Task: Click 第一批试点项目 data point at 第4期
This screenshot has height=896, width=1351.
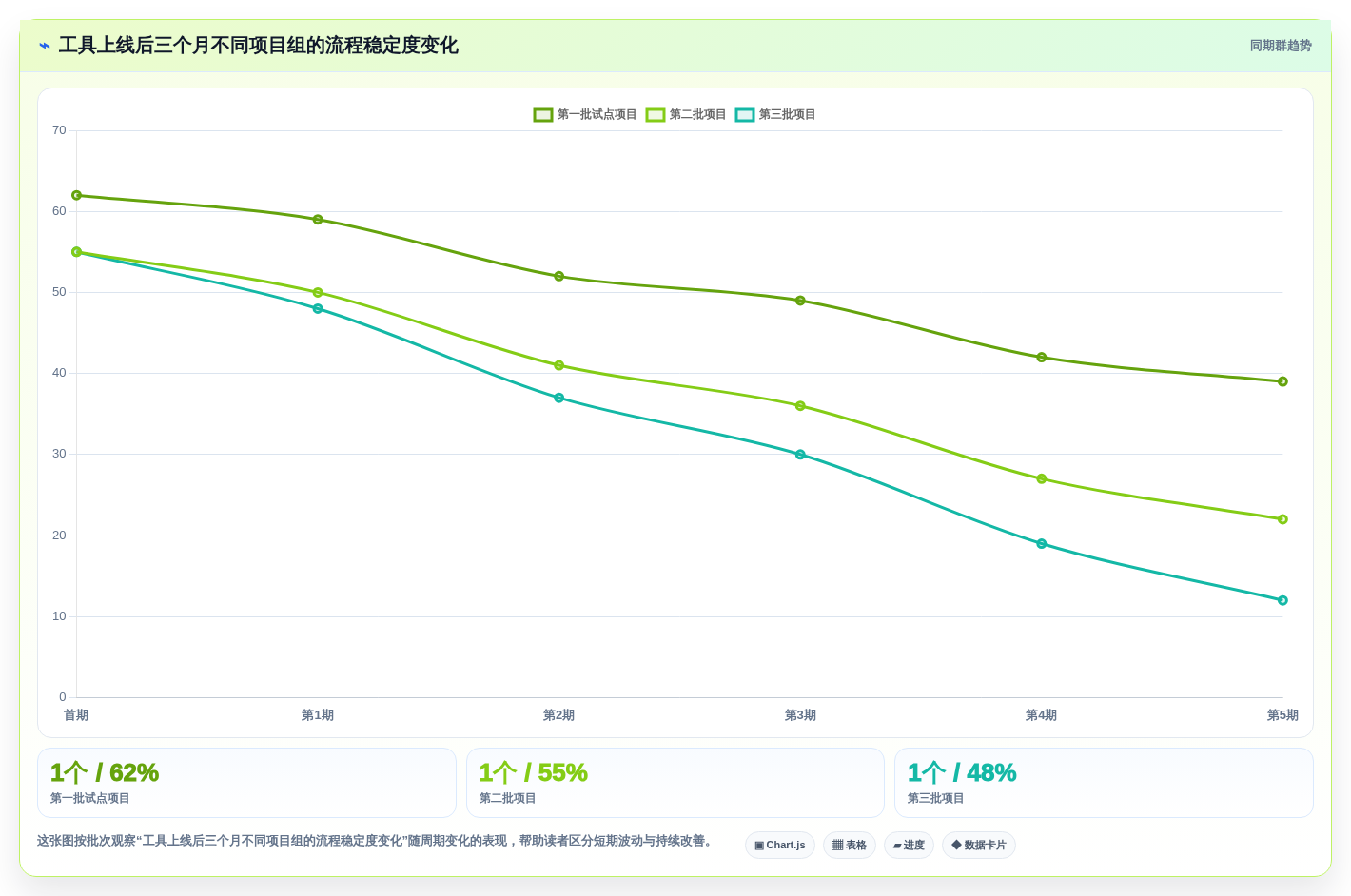Action: [1042, 358]
